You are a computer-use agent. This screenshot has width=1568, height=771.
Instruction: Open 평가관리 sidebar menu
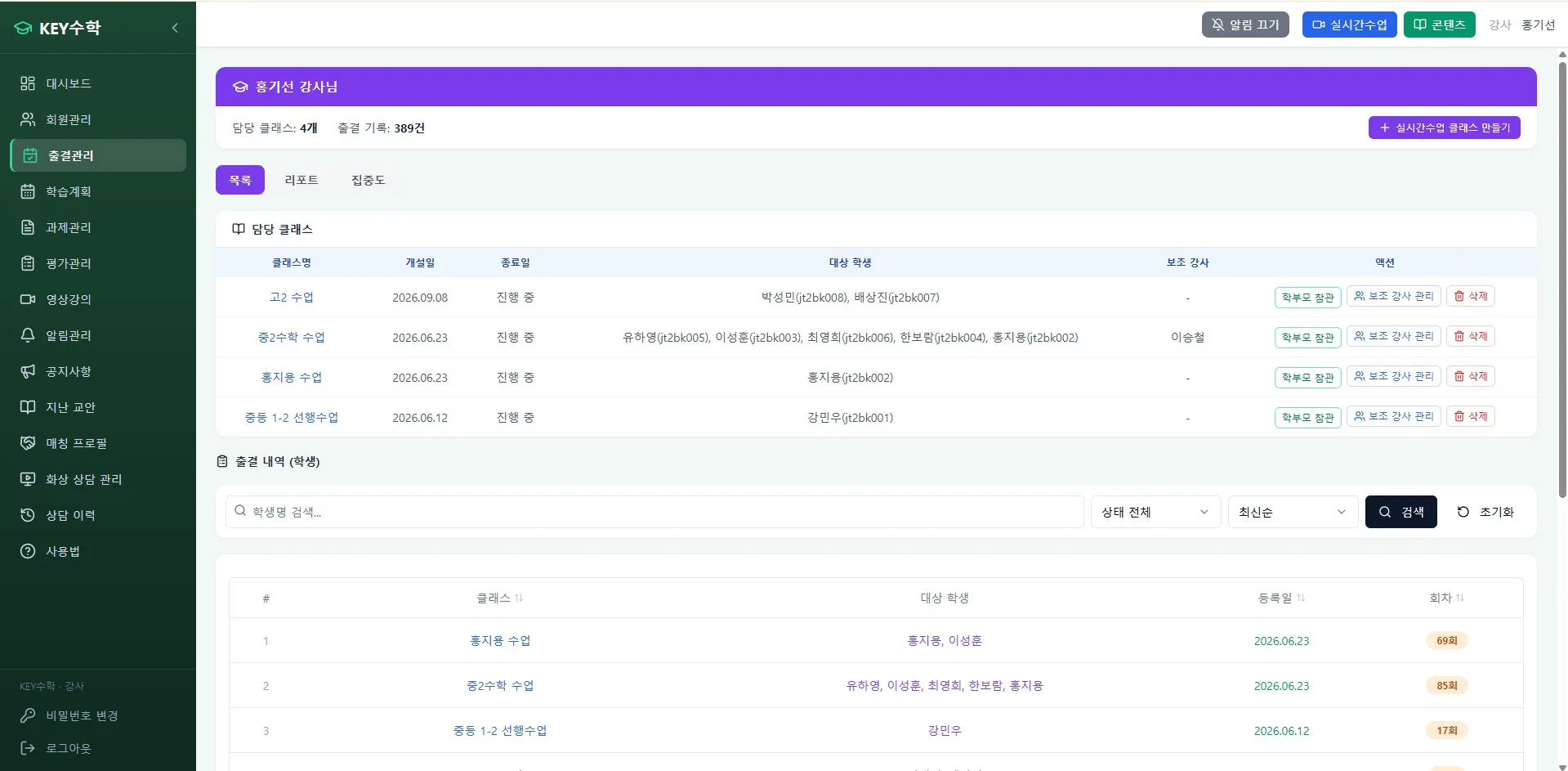point(98,263)
